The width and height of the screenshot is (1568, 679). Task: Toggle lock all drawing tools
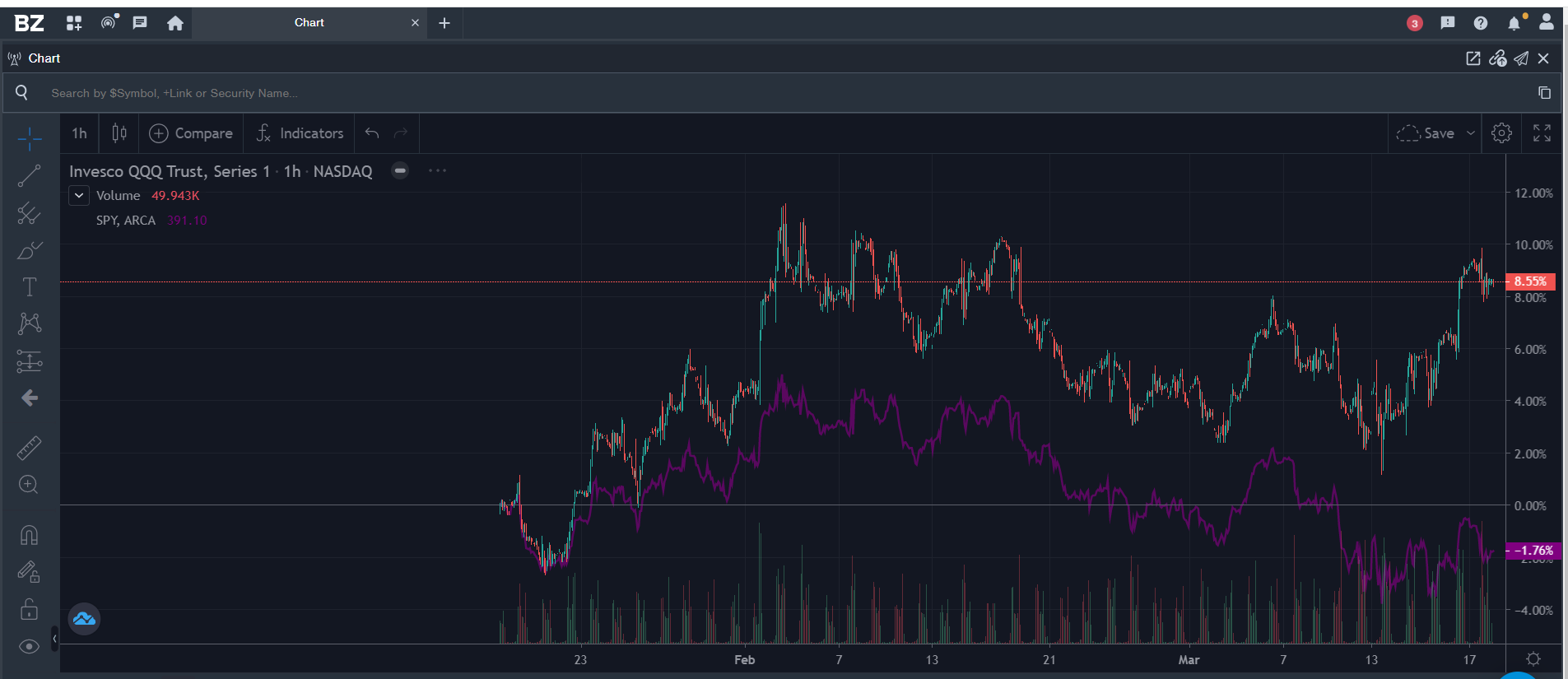(30, 609)
